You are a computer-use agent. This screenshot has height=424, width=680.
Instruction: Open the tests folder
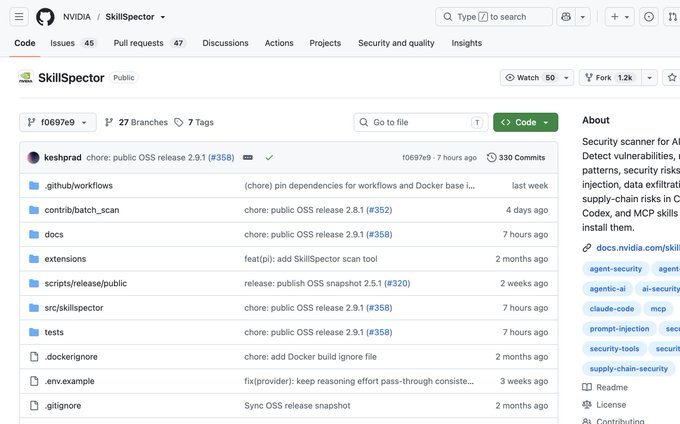click(x=54, y=332)
